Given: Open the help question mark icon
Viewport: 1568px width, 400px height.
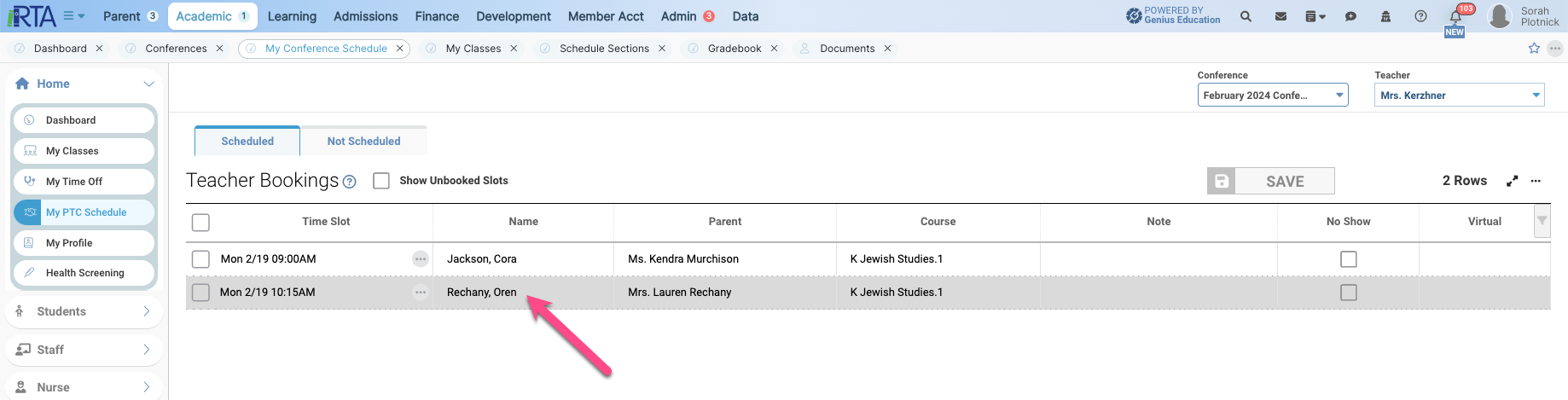Looking at the screenshot, I should click(1420, 16).
